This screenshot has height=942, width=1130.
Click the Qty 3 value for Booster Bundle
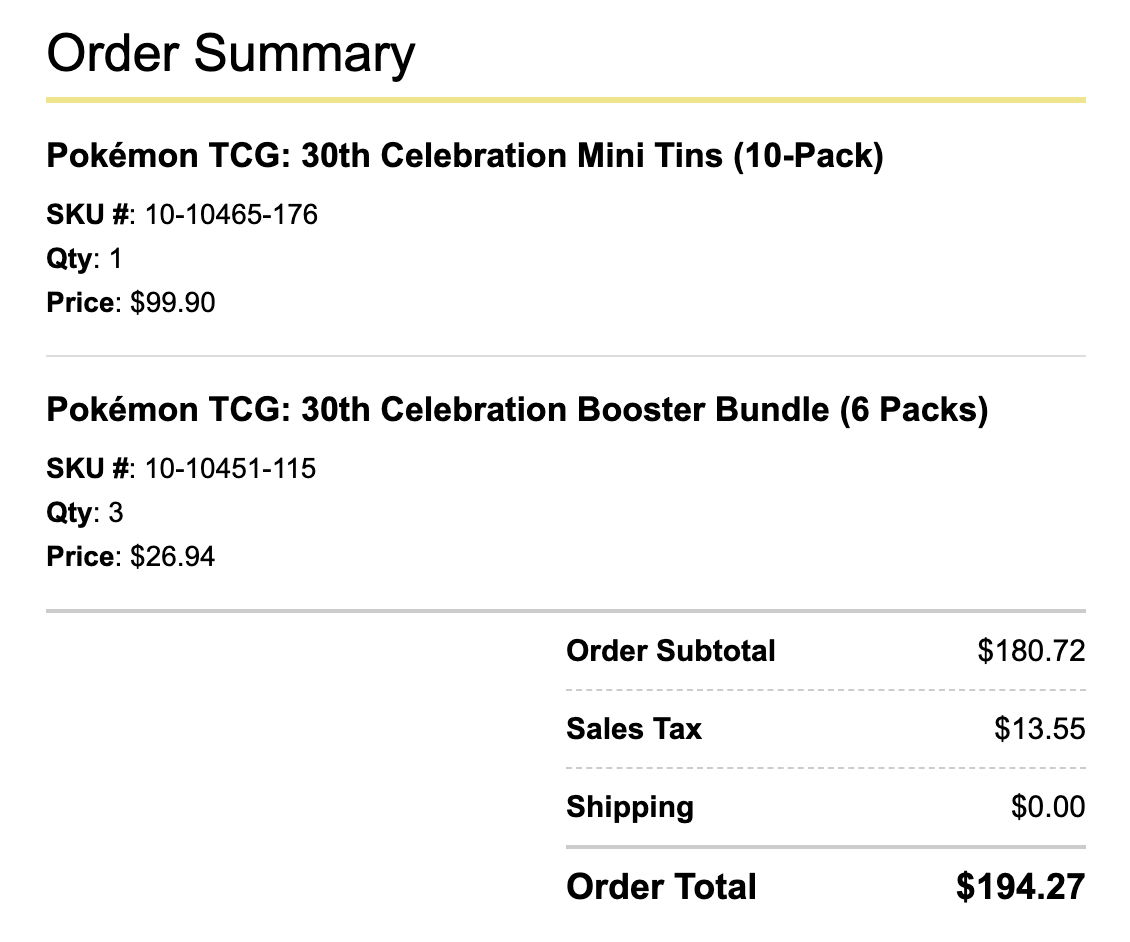point(115,513)
